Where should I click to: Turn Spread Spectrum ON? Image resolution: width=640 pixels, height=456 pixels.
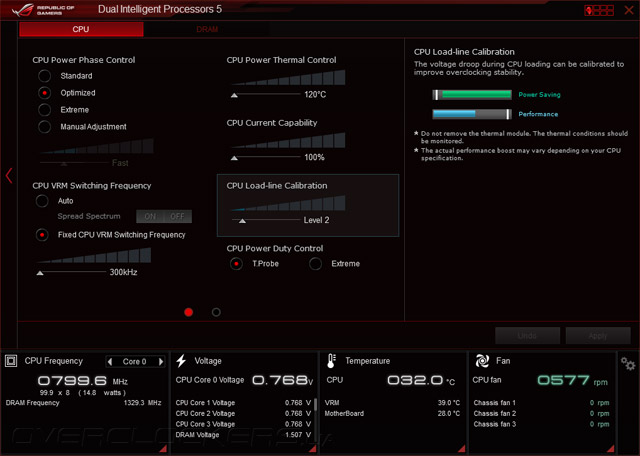pyautogui.click(x=150, y=216)
